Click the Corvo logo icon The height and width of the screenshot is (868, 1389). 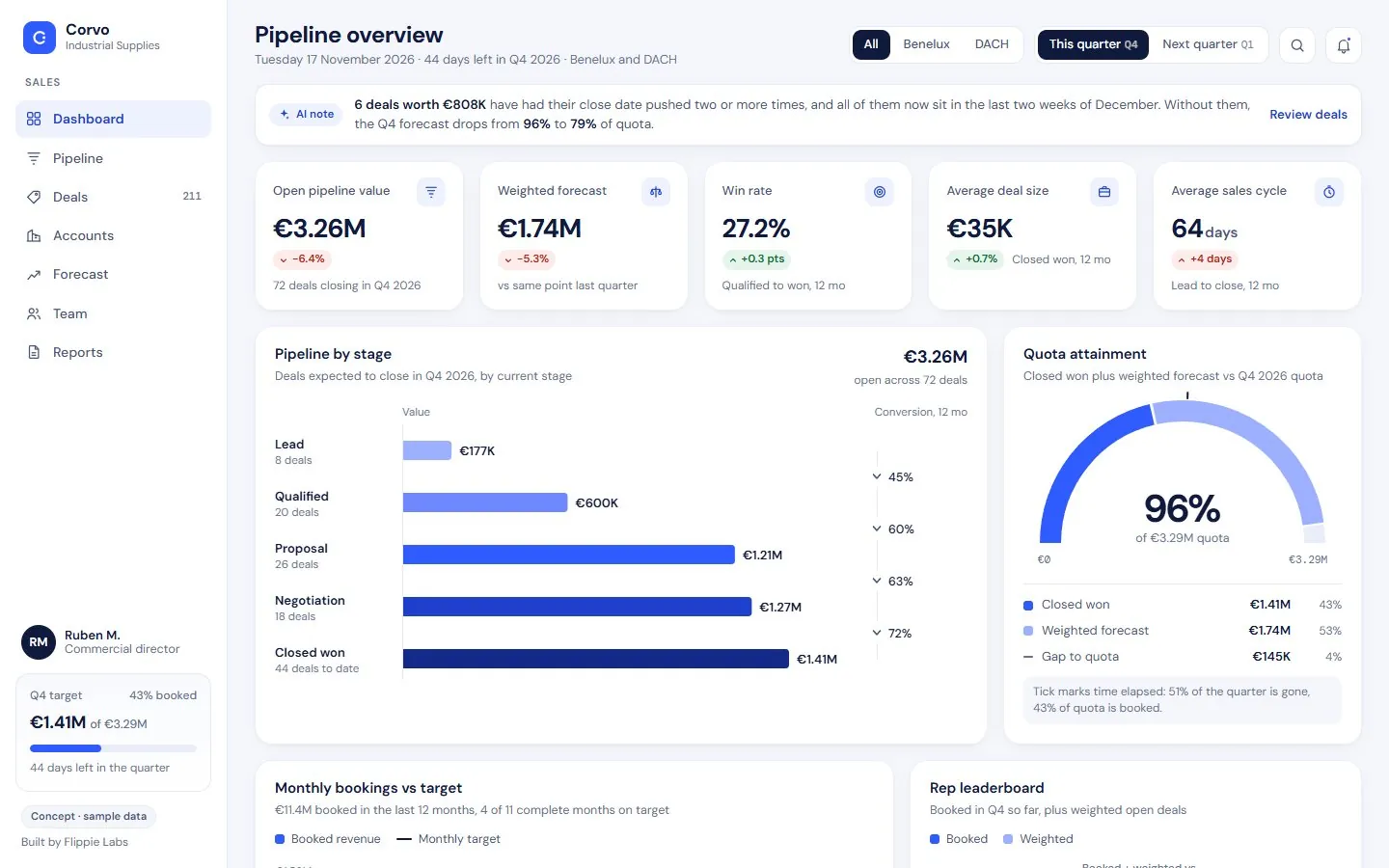click(x=40, y=38)
